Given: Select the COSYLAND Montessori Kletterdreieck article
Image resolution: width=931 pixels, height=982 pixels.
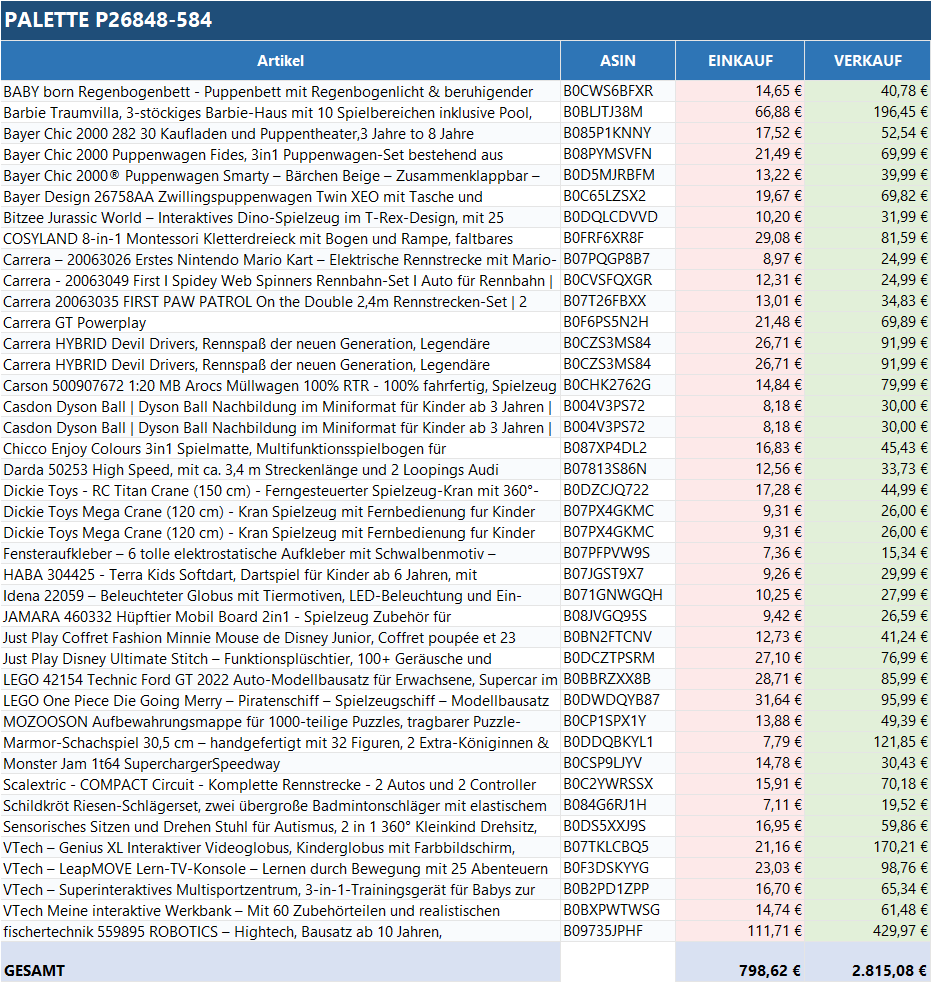Looking at the screenshot, I should click(258, 238).
